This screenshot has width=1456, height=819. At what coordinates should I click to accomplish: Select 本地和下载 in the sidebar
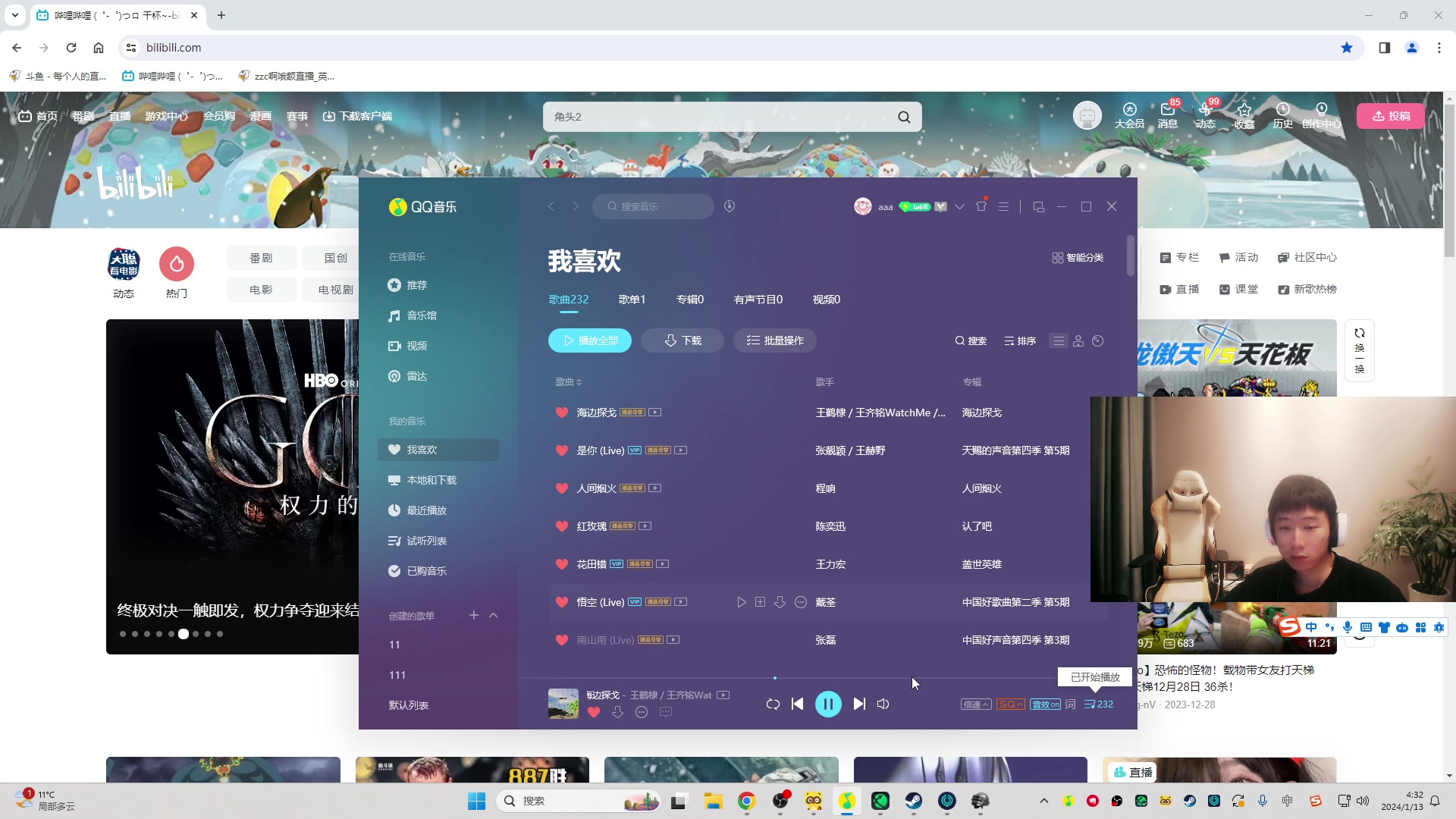[422, 480]
